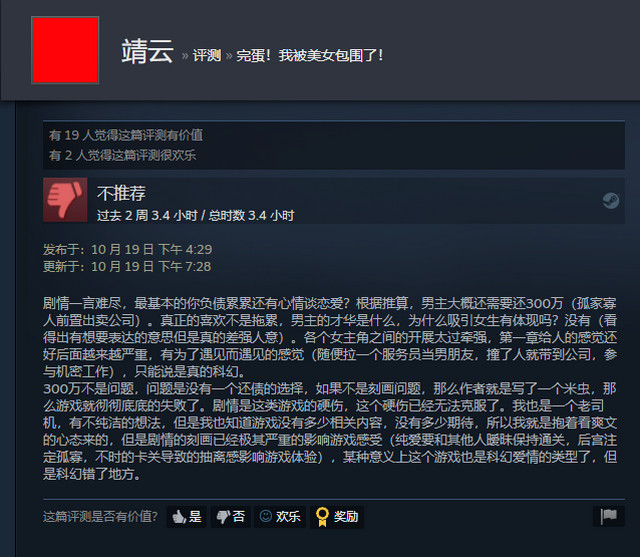Open the 靖云 user profile name
Viewport: 640px width, 557px height.
click(147, 52)
